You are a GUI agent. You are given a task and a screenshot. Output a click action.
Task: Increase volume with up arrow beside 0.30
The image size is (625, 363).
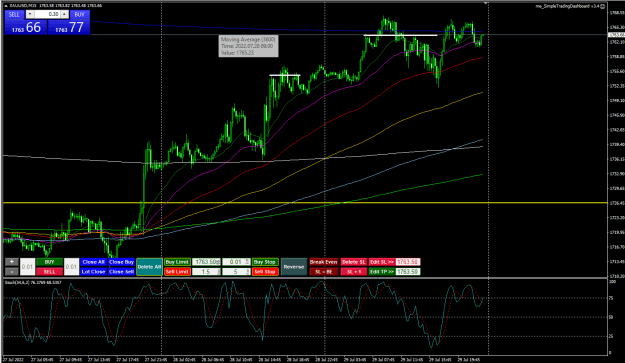tap(64, 14)
